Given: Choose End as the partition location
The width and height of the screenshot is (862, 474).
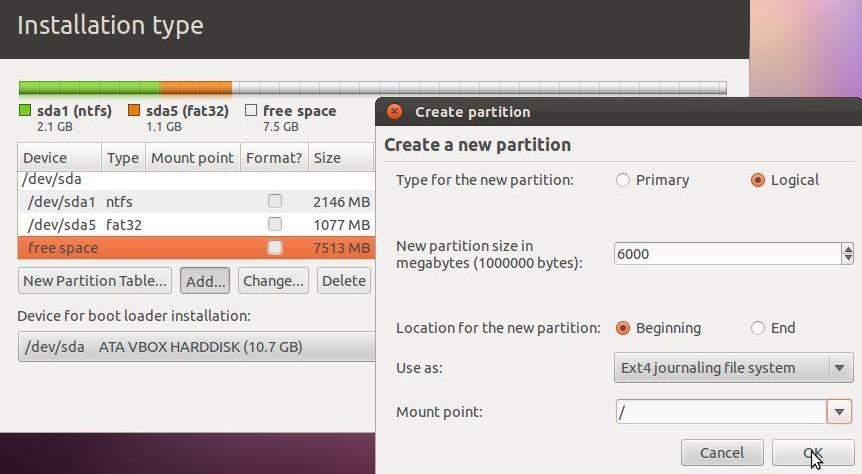Looking at the screenshot, I should tap(758, 328).
